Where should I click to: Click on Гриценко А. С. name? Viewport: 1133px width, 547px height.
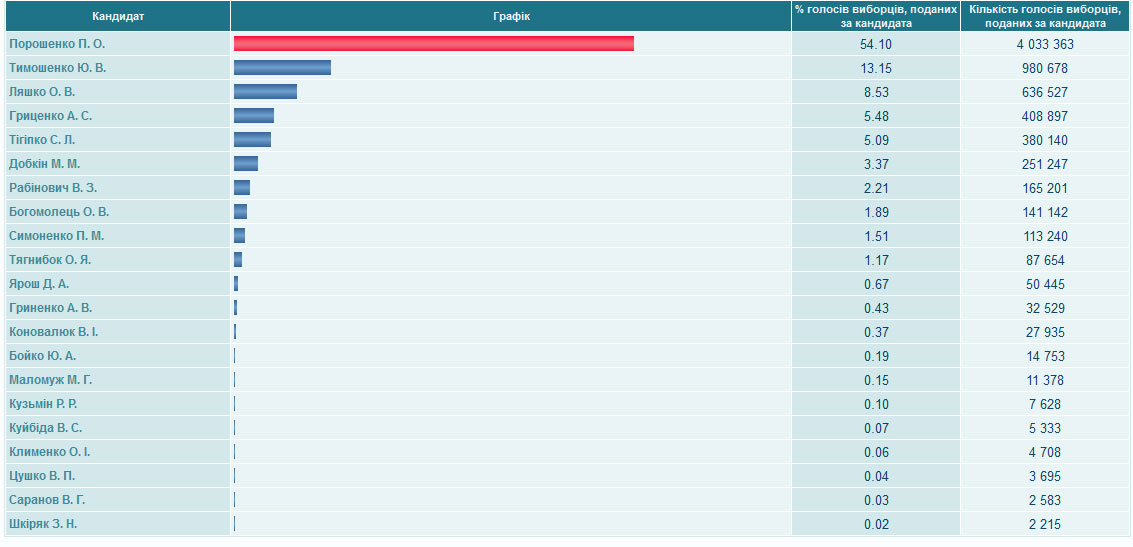(x=51, y=116)
